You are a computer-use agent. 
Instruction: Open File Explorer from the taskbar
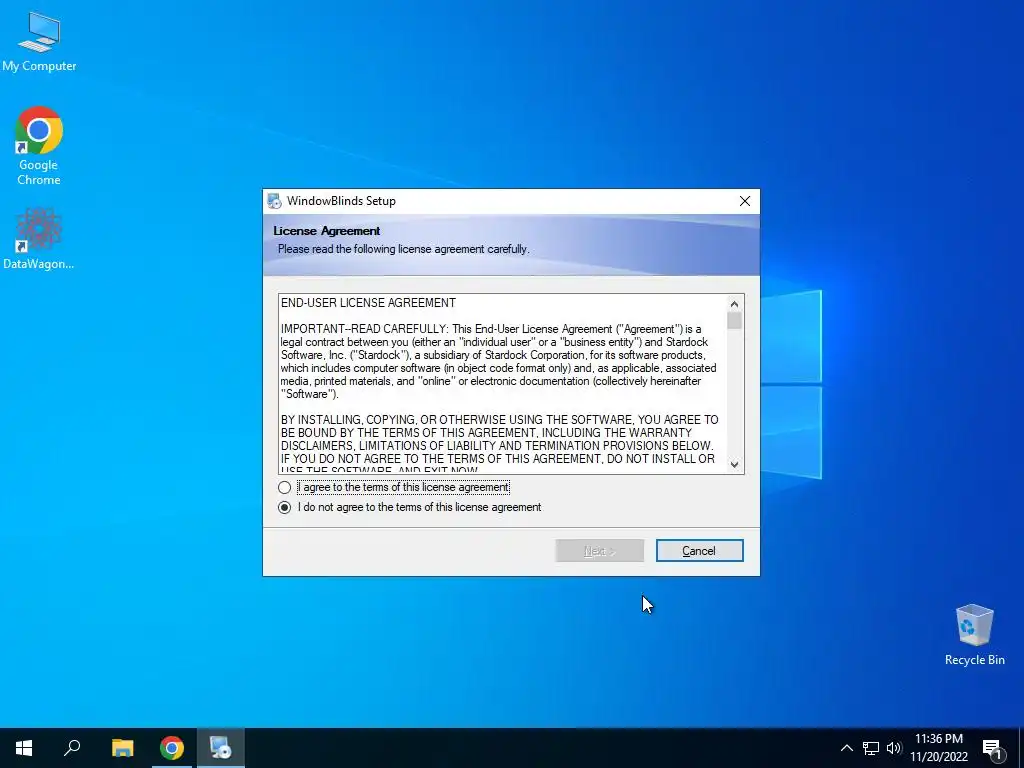tap(122, 748)
